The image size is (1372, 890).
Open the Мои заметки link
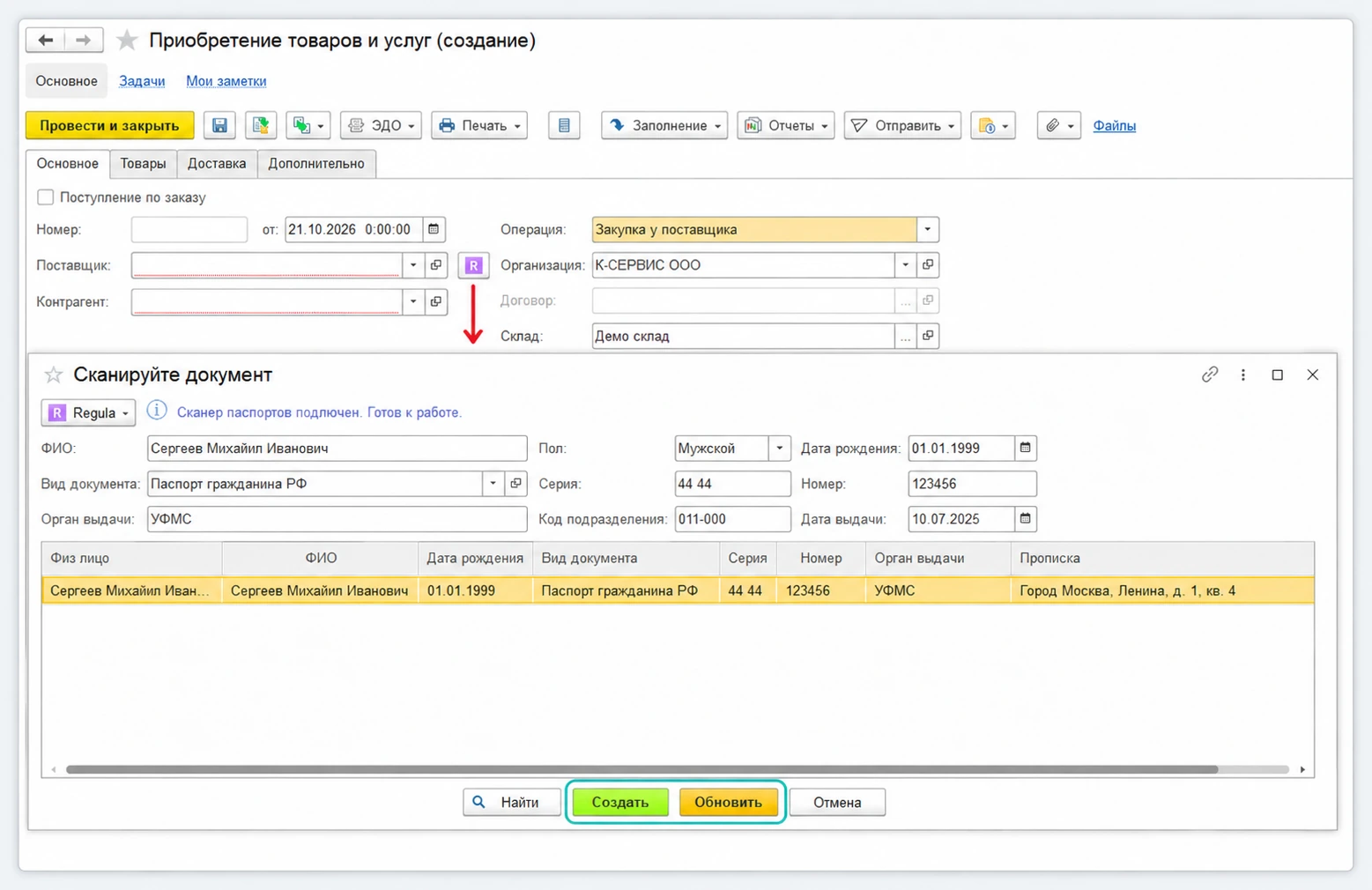(226, 81)
